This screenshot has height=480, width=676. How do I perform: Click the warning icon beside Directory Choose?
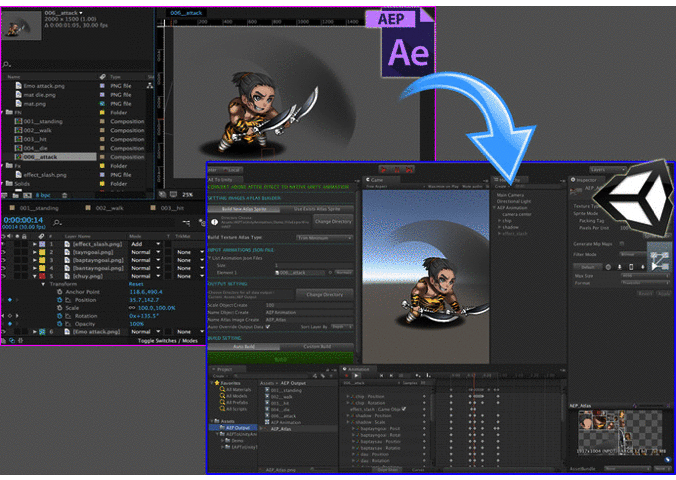(214, 222)
